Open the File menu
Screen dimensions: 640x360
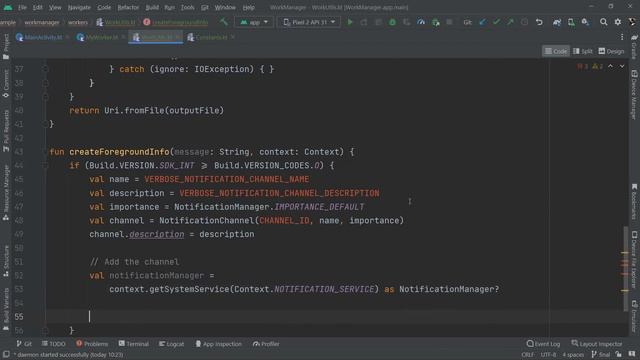pos(22,7)
